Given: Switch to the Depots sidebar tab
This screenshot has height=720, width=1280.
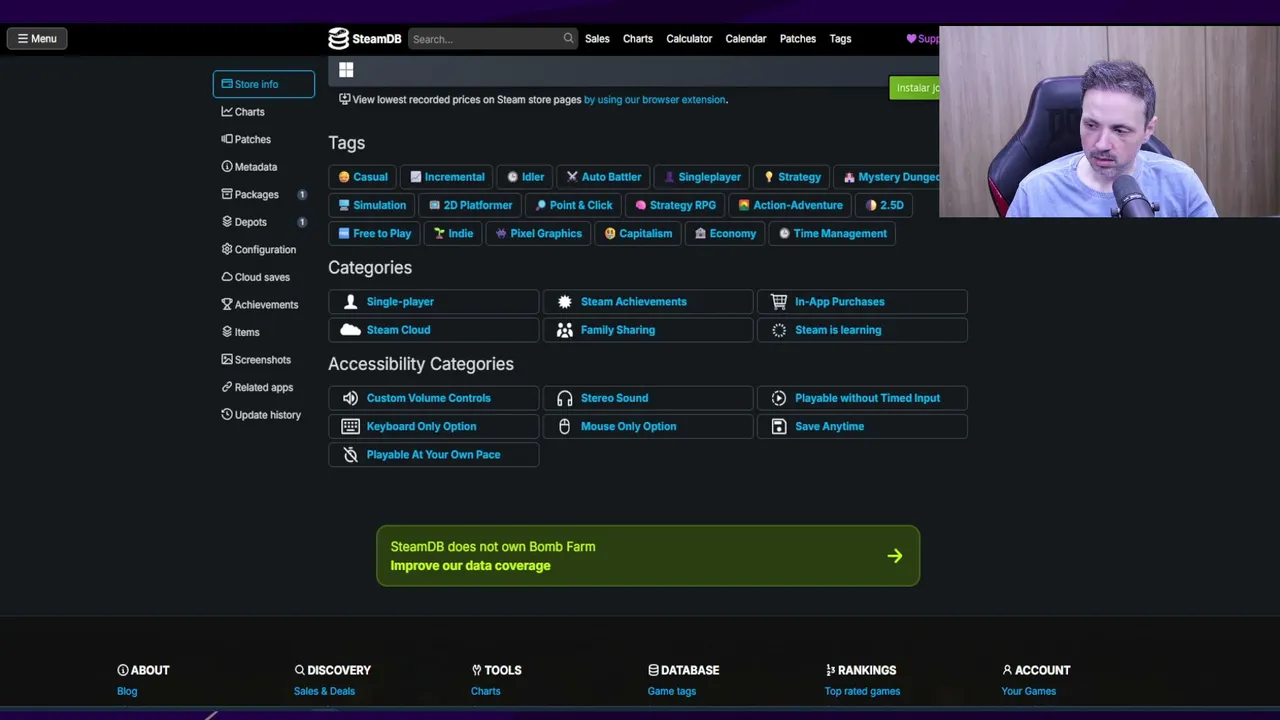Looking at the screenshot, I should tap(264, 222).
